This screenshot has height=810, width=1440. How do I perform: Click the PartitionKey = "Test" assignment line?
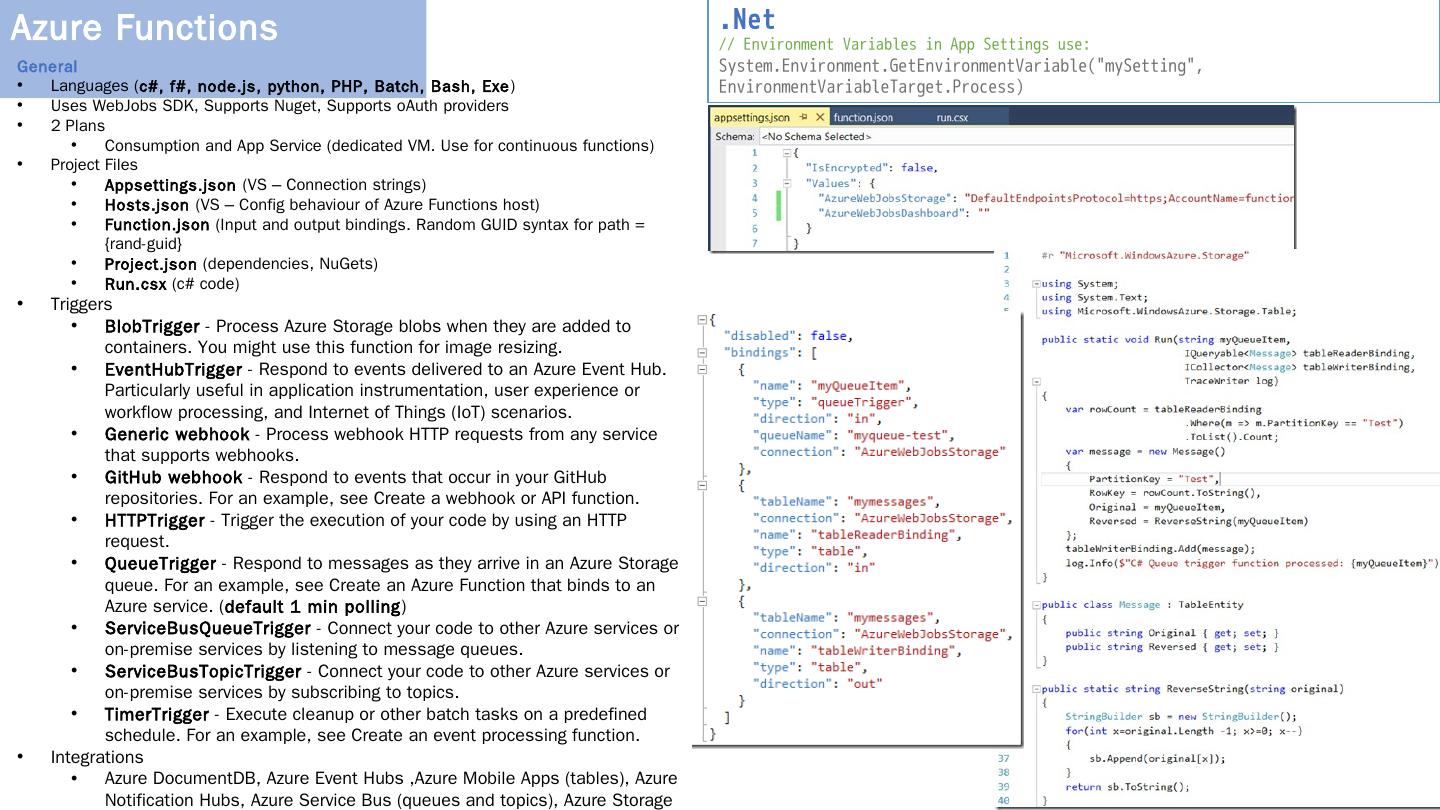pyautogui.click(x=1153, y=479)
